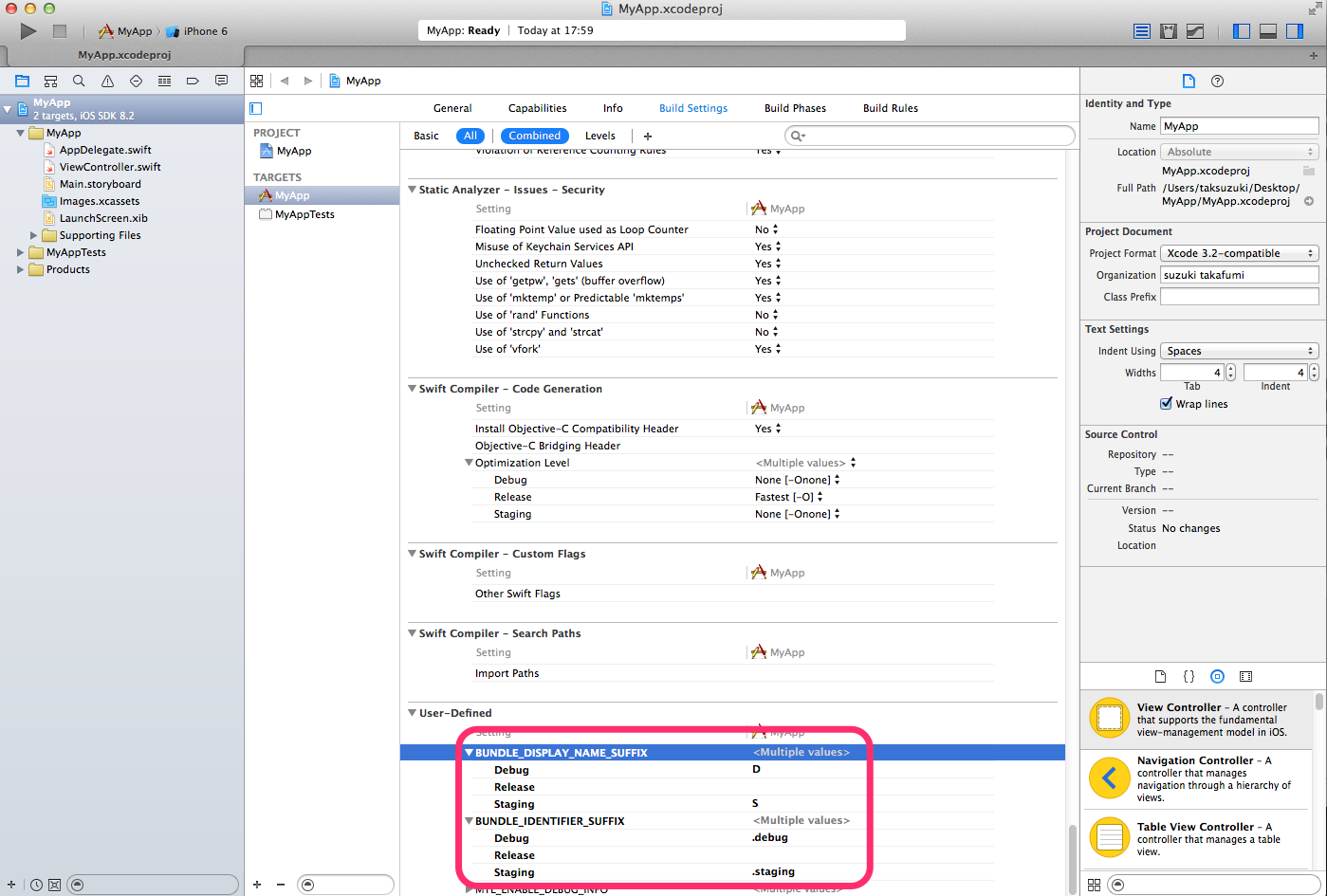Switch to Levels view
Viewport: 1327px width, 896px height.
[x=599, y=136]
